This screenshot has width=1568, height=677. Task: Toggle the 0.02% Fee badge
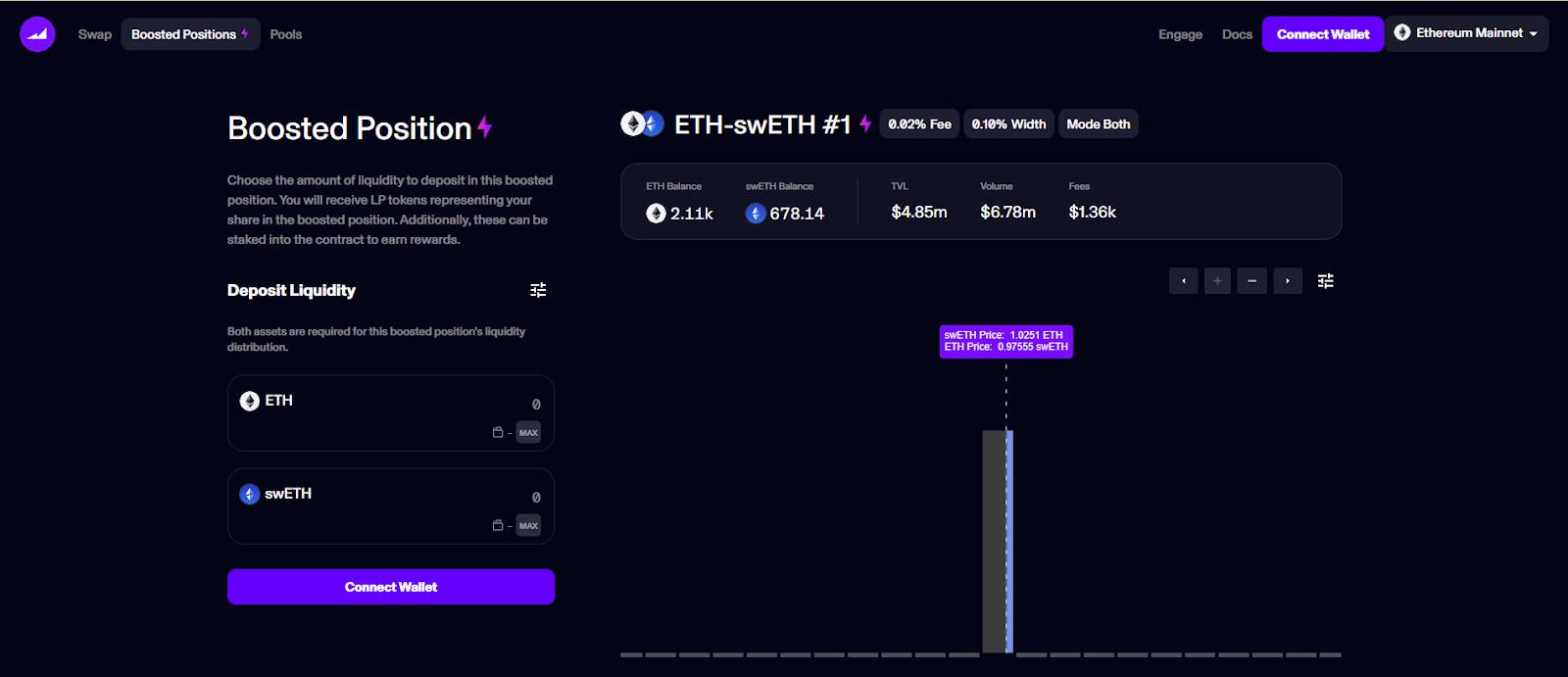918,123
